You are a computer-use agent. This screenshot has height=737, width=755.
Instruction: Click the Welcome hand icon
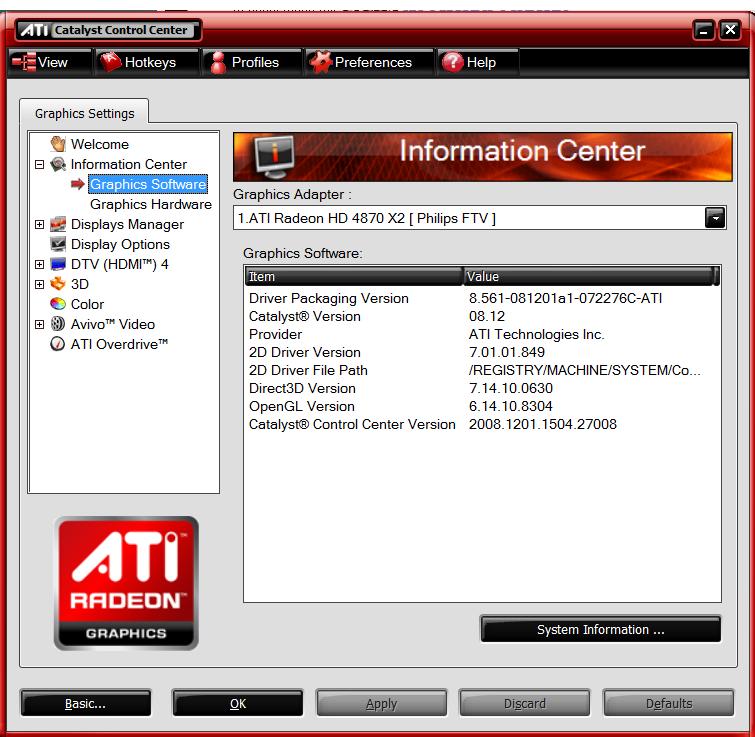coord(58,143)
